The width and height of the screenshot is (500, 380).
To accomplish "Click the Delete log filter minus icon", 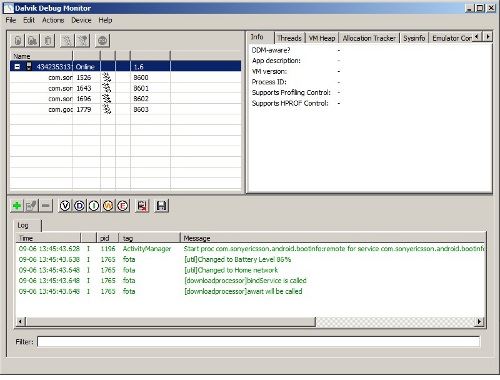I will pyautogui.click(x=46, y=206).
